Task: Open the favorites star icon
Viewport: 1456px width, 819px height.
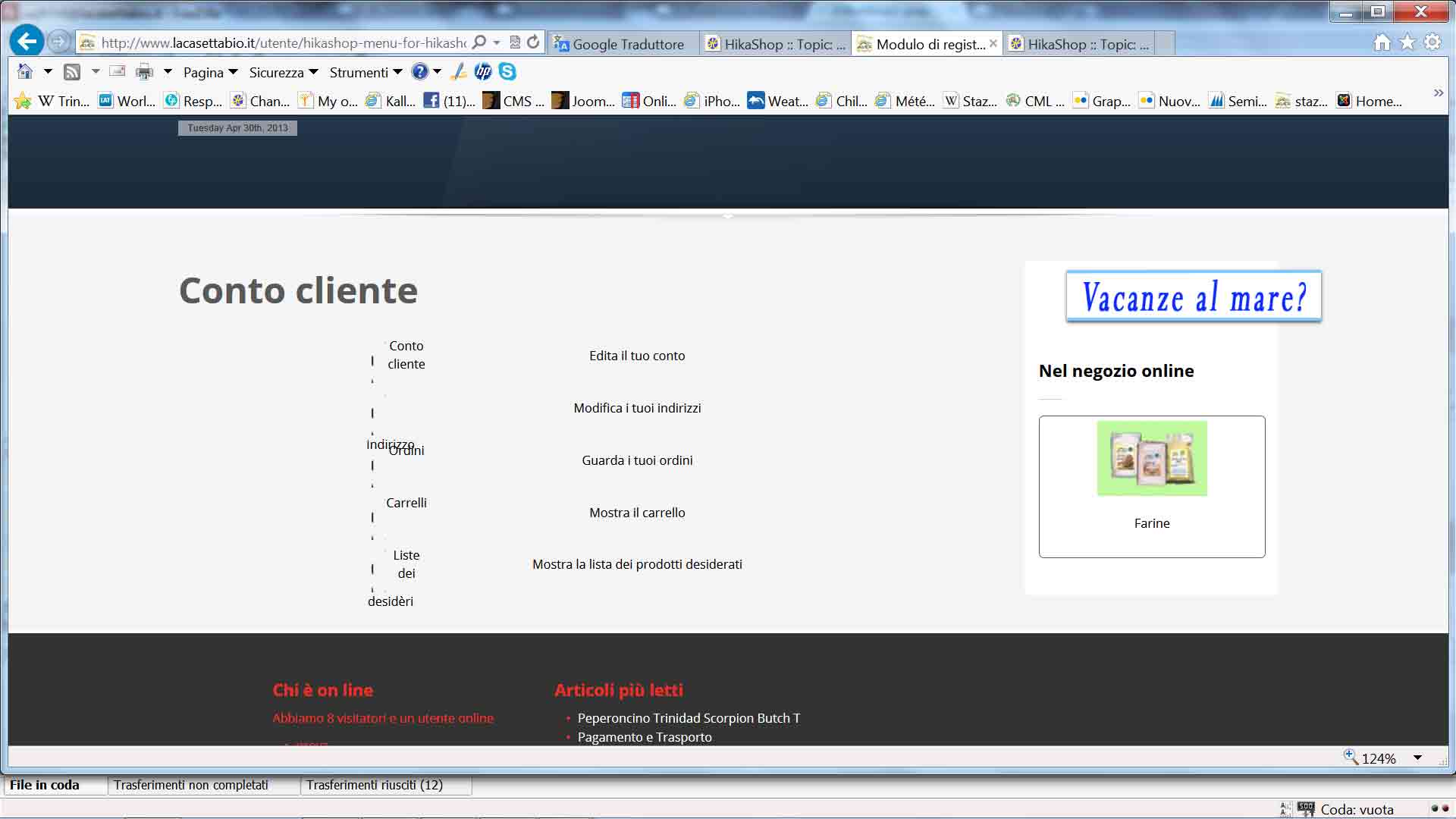Action: [x=1407, y=42]
